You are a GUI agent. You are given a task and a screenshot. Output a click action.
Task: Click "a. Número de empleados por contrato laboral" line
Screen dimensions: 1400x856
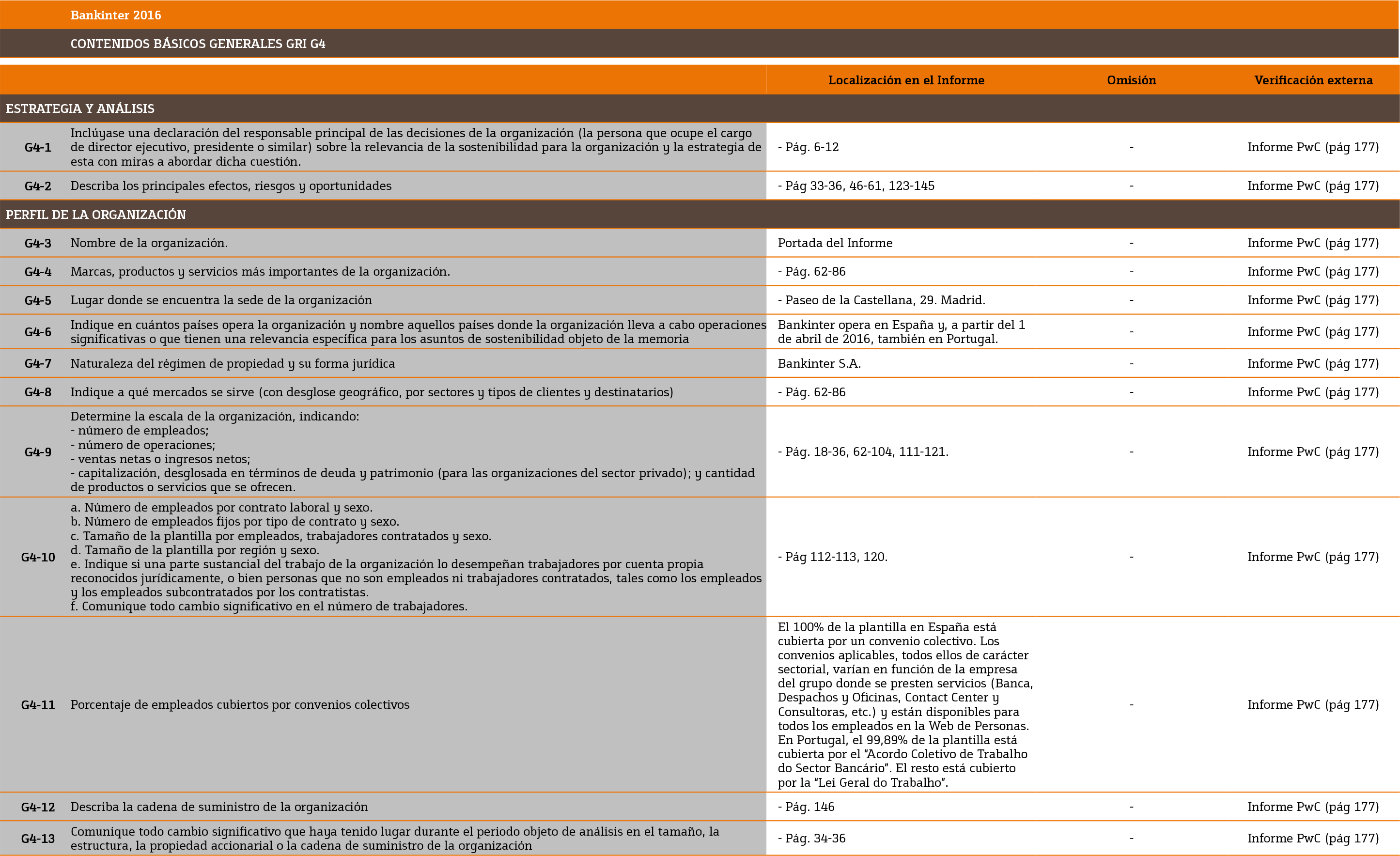[x=221, y=507]
